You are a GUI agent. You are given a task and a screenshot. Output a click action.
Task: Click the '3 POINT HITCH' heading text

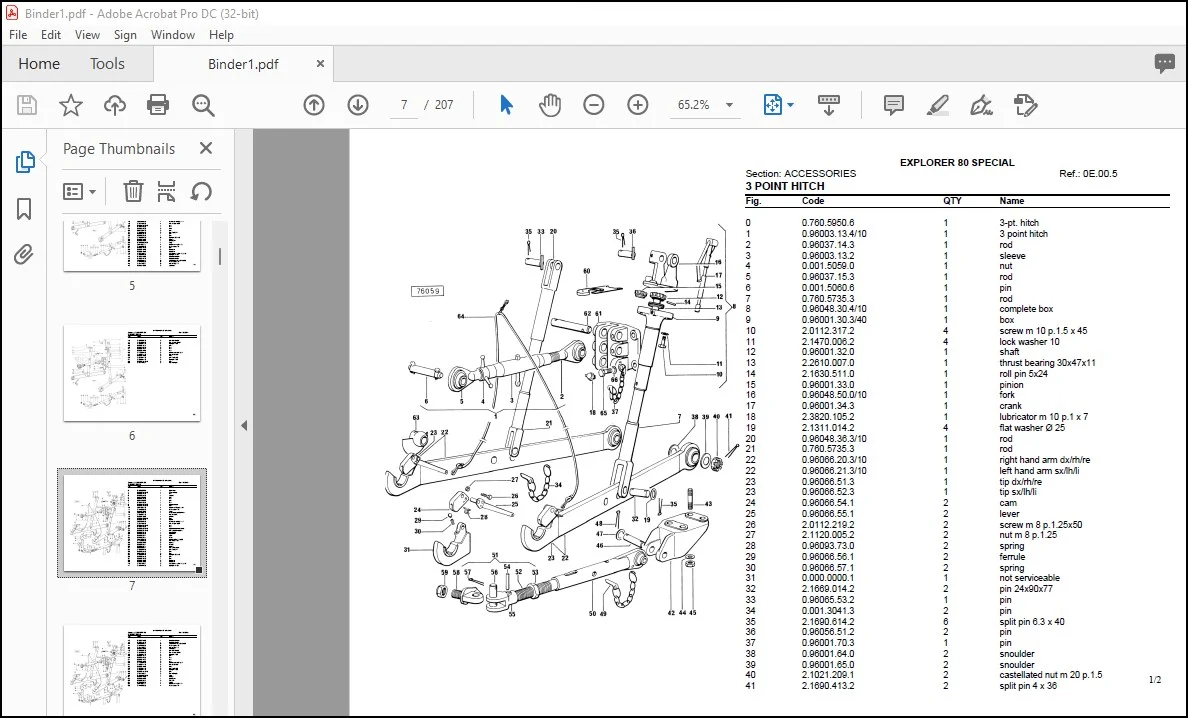[785, 186]
